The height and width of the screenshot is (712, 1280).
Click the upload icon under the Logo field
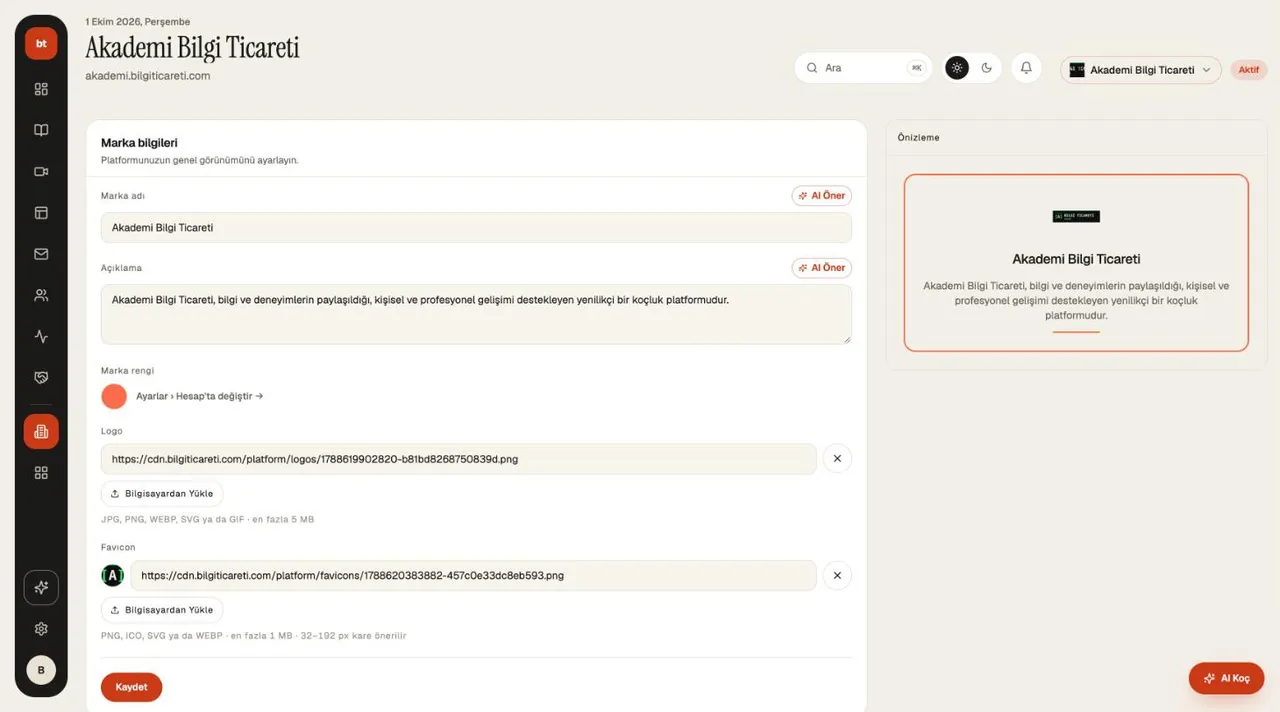[115, 494]
